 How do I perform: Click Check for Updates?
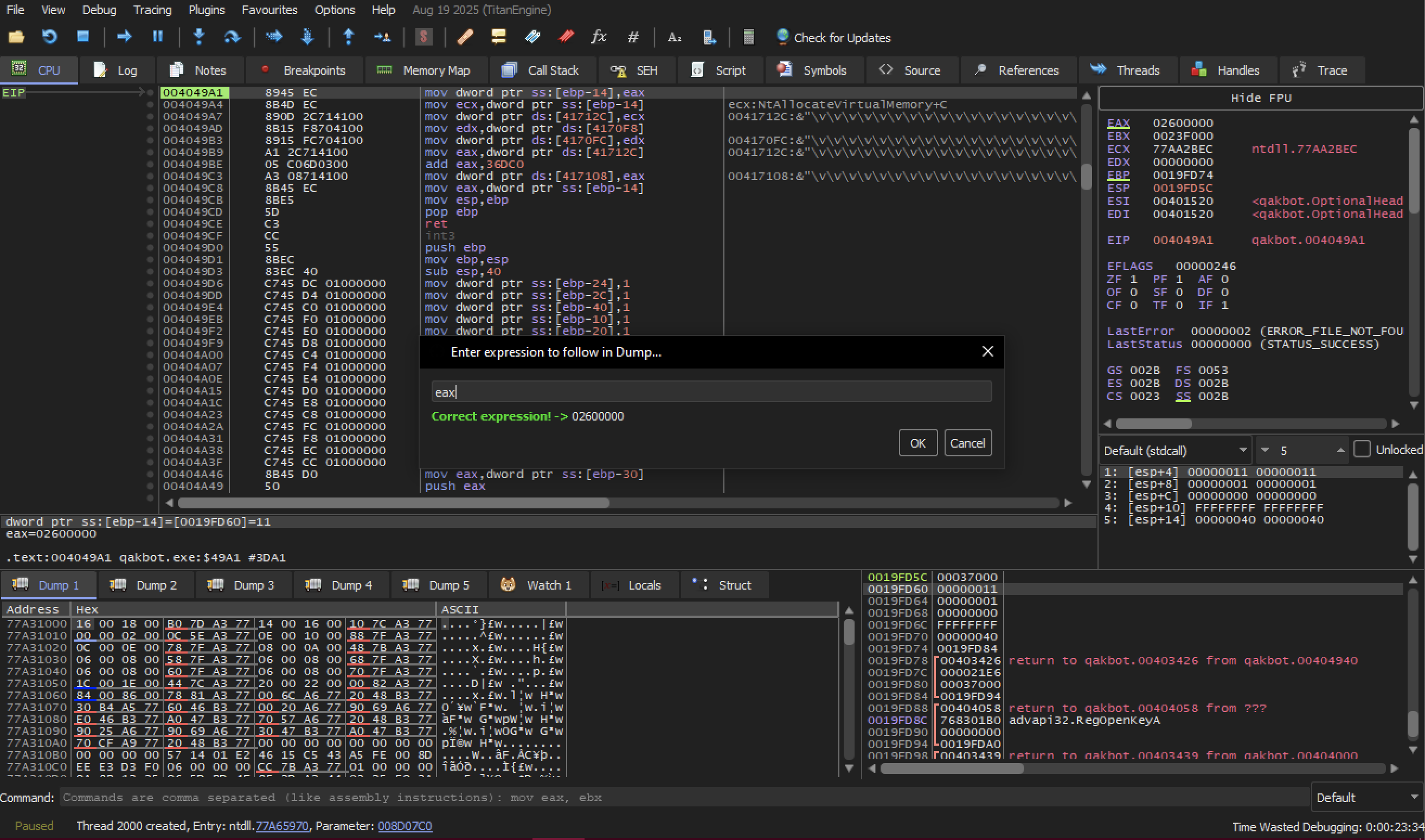833,37
